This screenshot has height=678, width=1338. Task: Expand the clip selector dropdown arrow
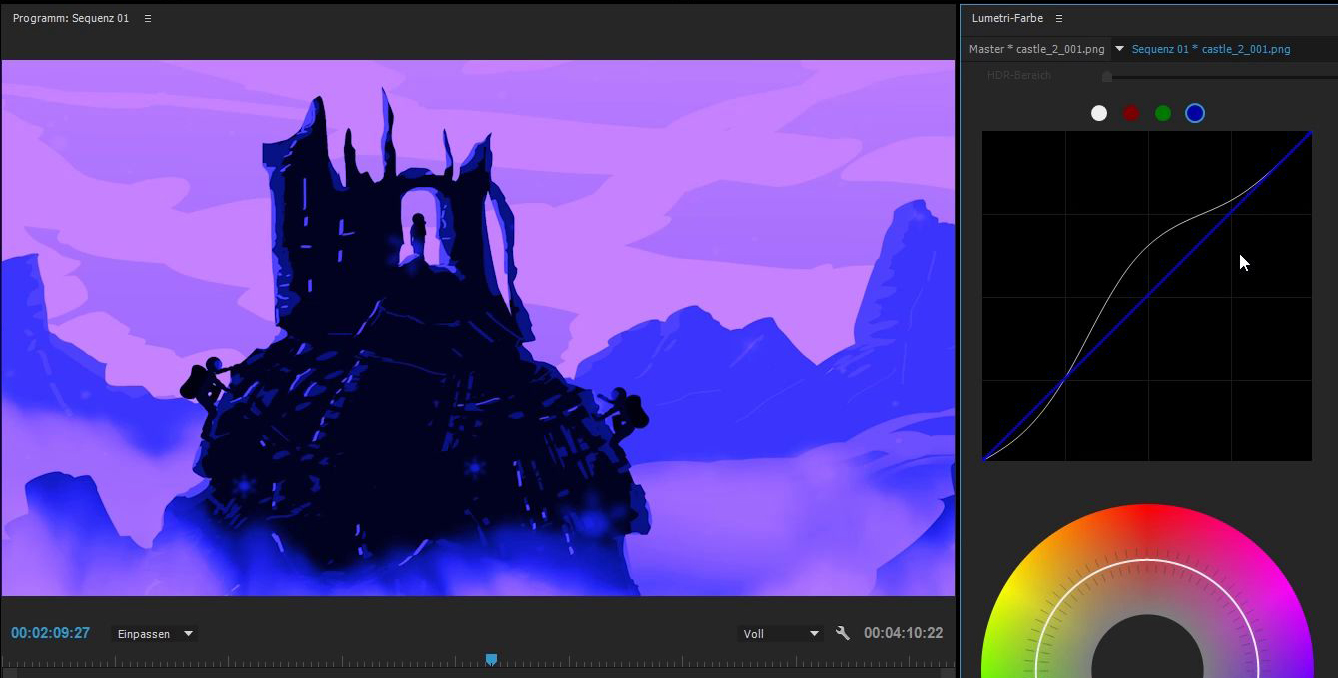coord(1119,49)
